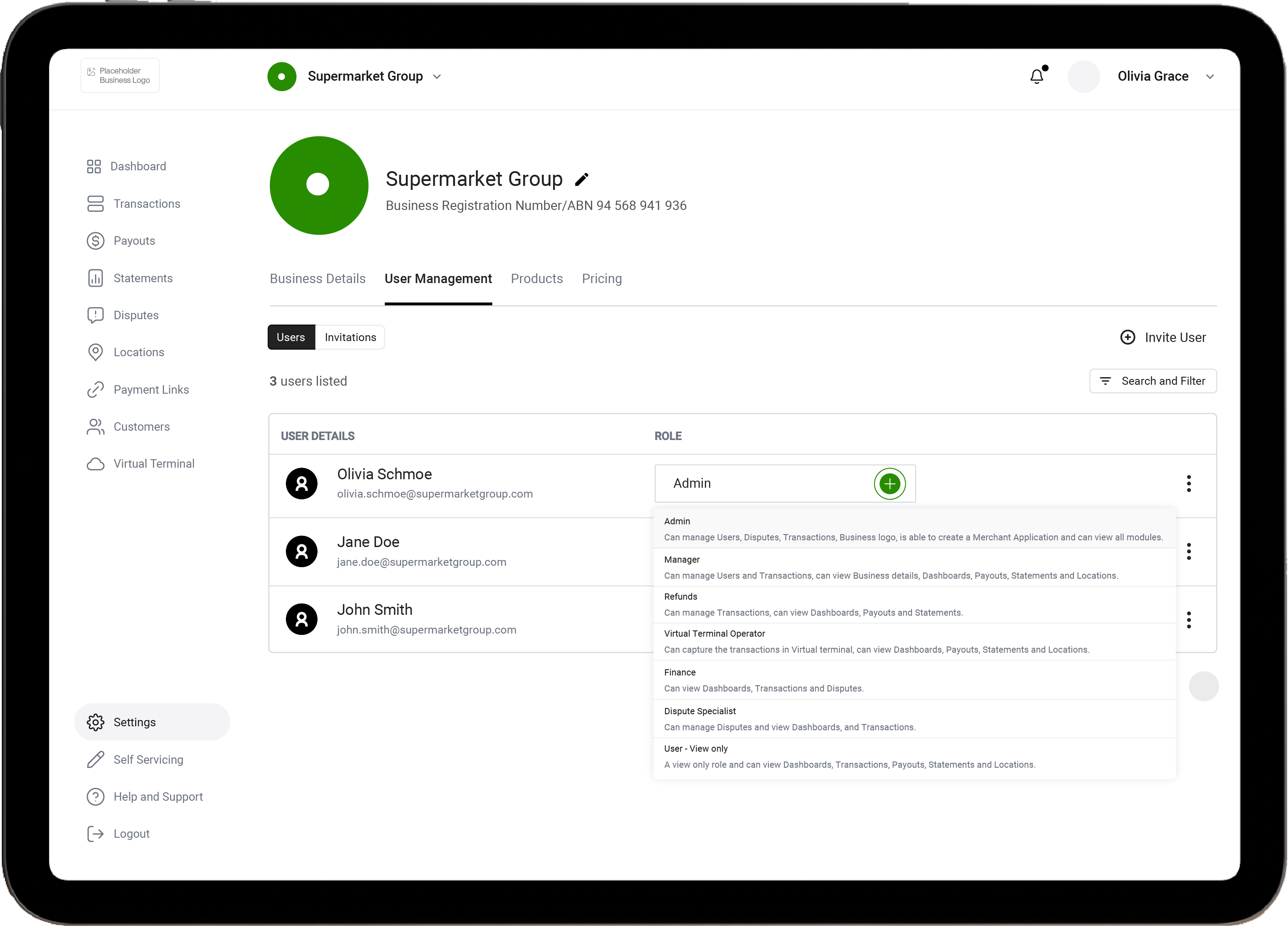Open the Self Servicing link
This screenshot has height=926, width=1288.
[148, 760]
